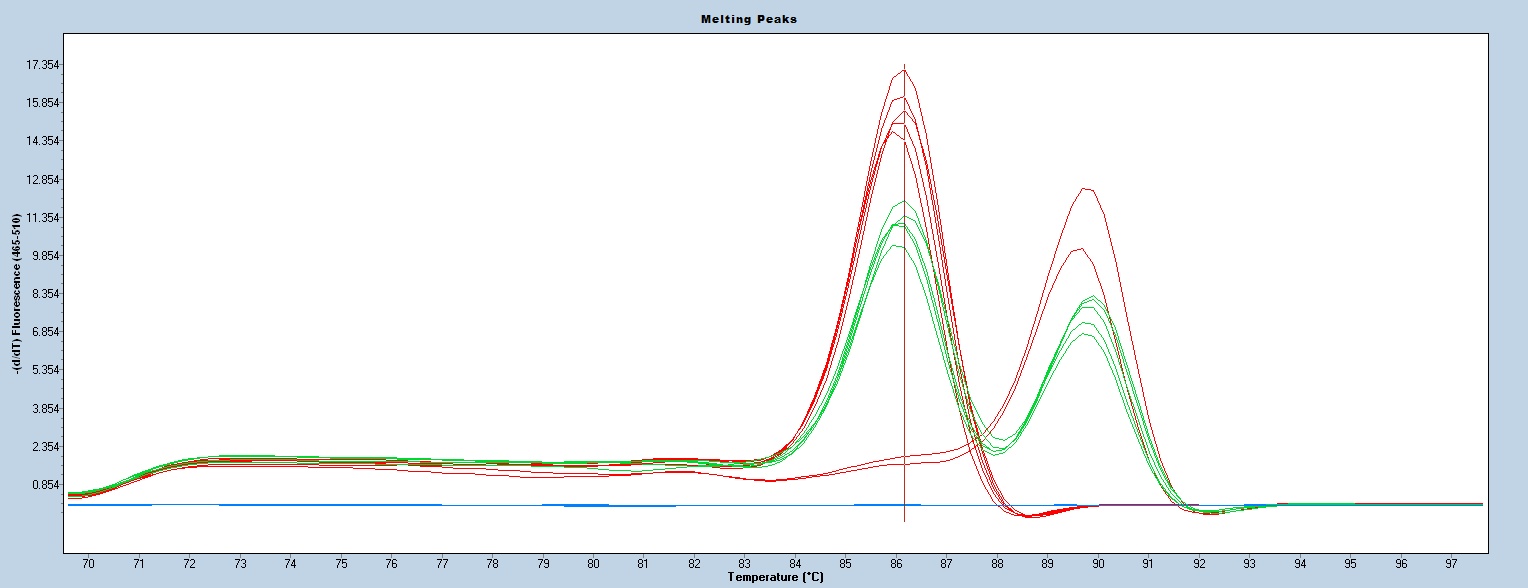Click the 12.854 y-axis tick value

[x=43, y=180]
